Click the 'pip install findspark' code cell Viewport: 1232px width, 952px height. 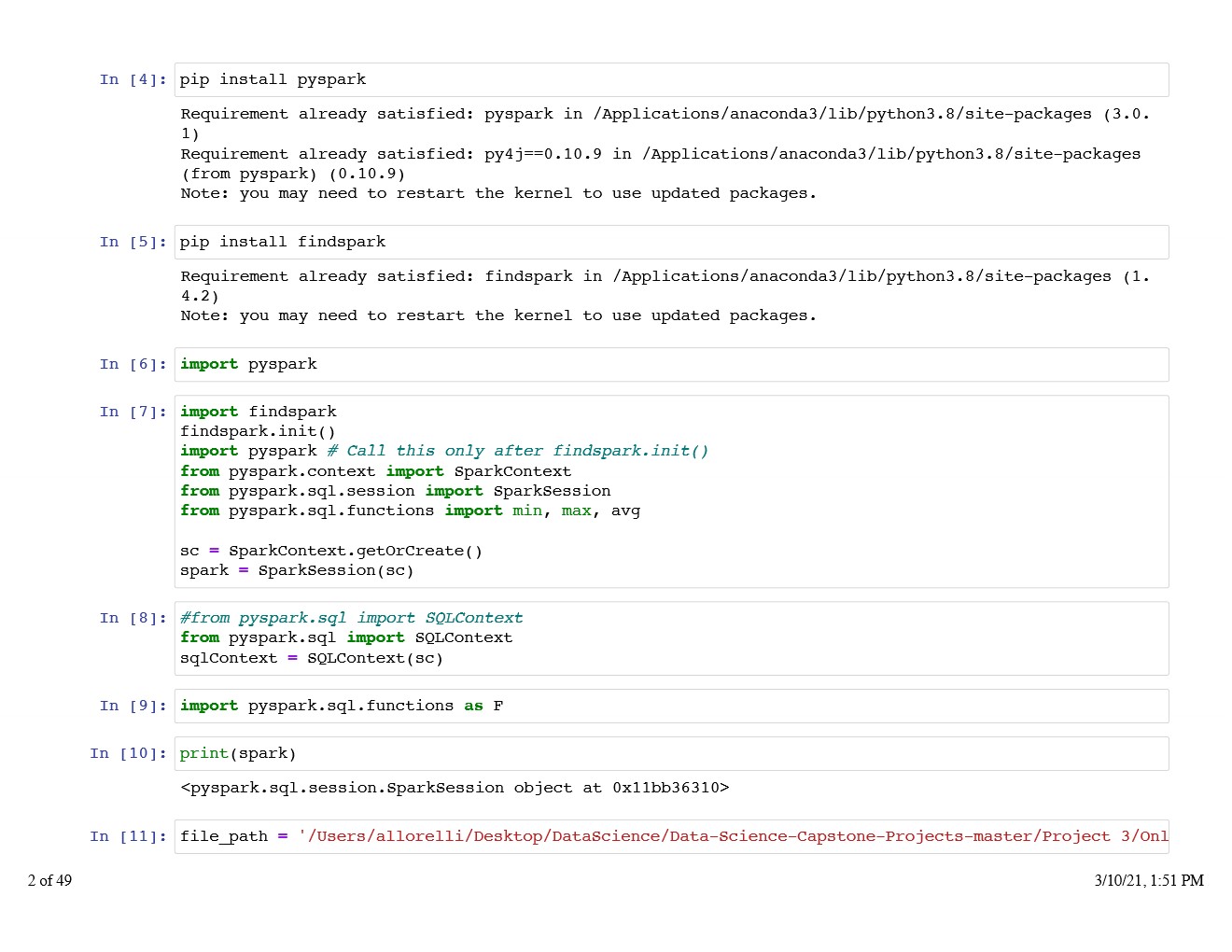[x=670, y=243]
